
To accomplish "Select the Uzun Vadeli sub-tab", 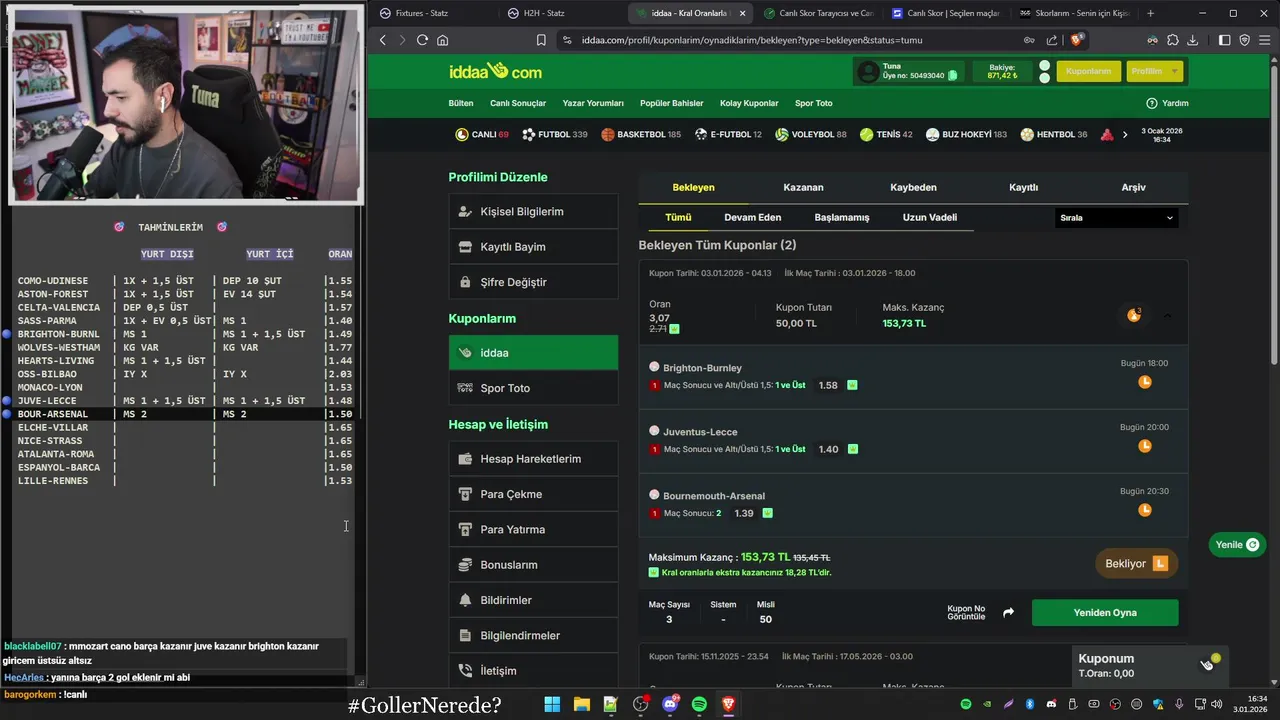I will [x=930, y=217].
